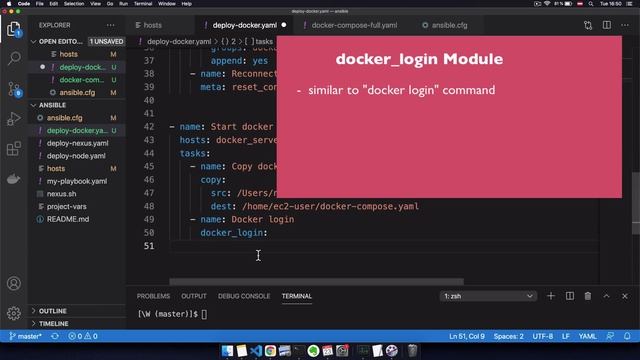This screenshot has height=360, width=640.
Task: Open the Accounts icon in activity bar
Action: (14, 283)
